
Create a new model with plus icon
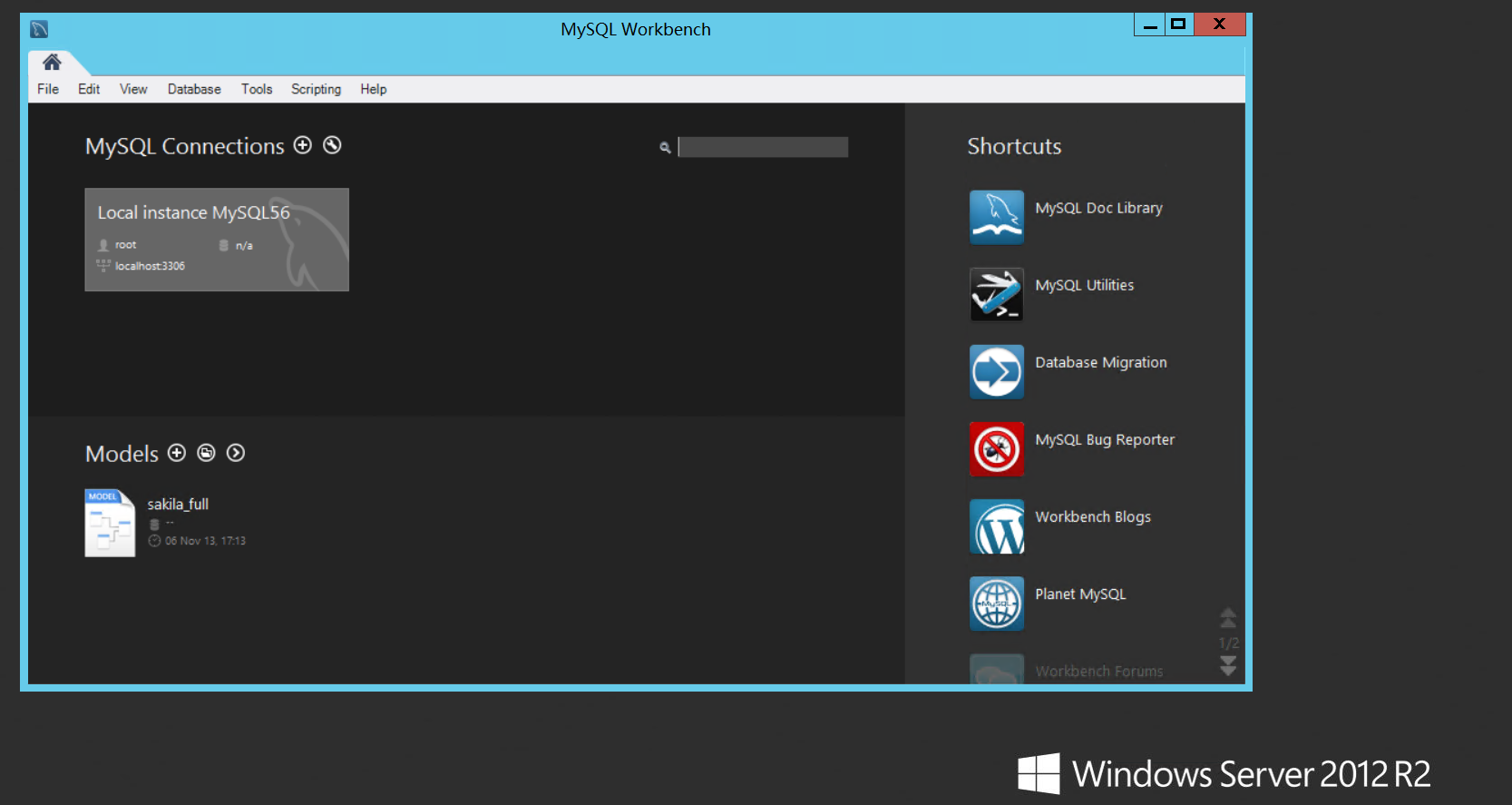[177, 453]
